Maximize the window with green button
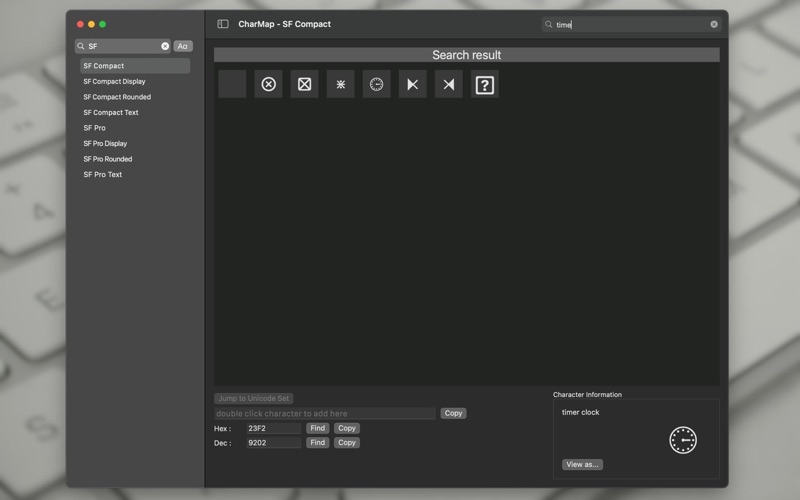800x500 pixels. coord(103,24)
